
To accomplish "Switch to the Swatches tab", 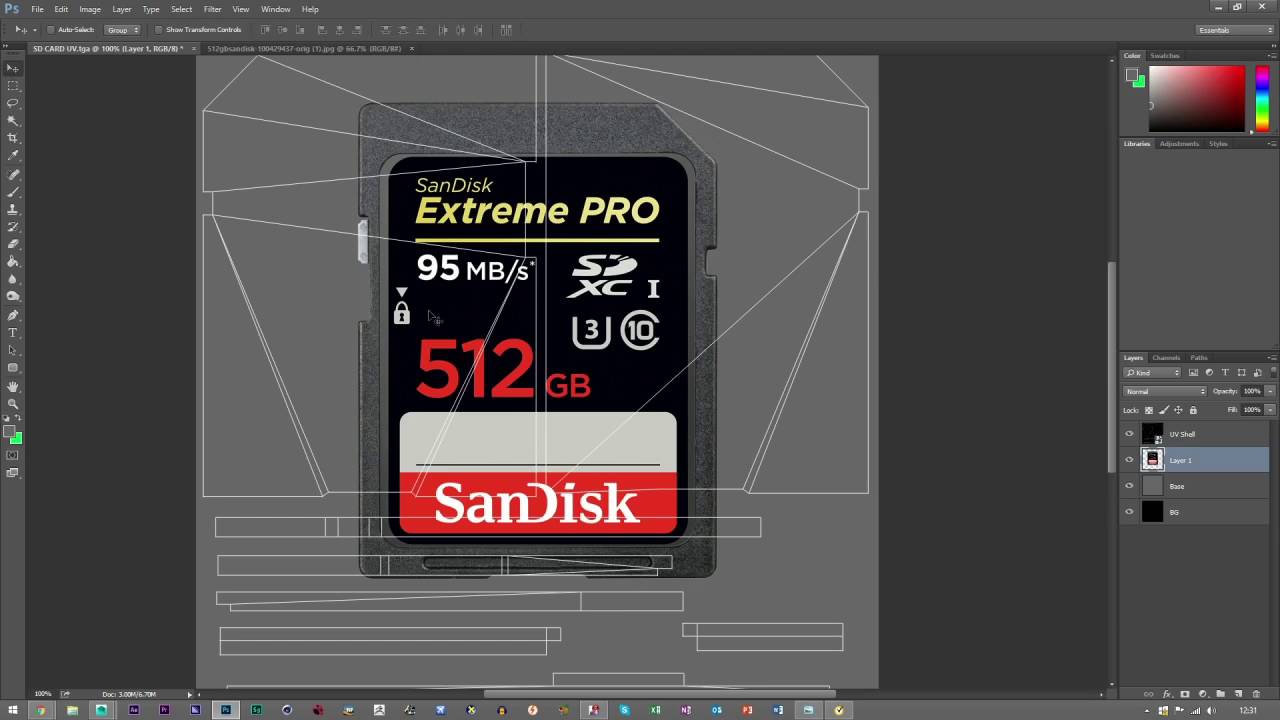I will (1165, 56).
